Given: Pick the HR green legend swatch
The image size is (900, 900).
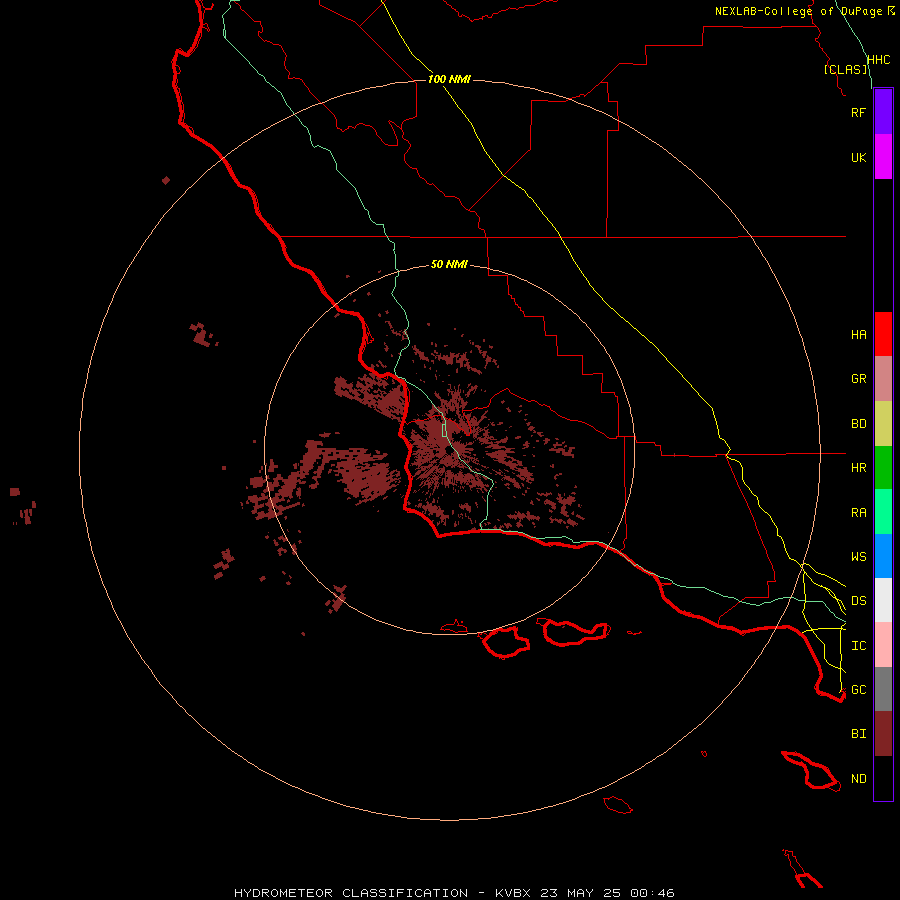Looking at the screenshot, I should [x=883, y=467].
